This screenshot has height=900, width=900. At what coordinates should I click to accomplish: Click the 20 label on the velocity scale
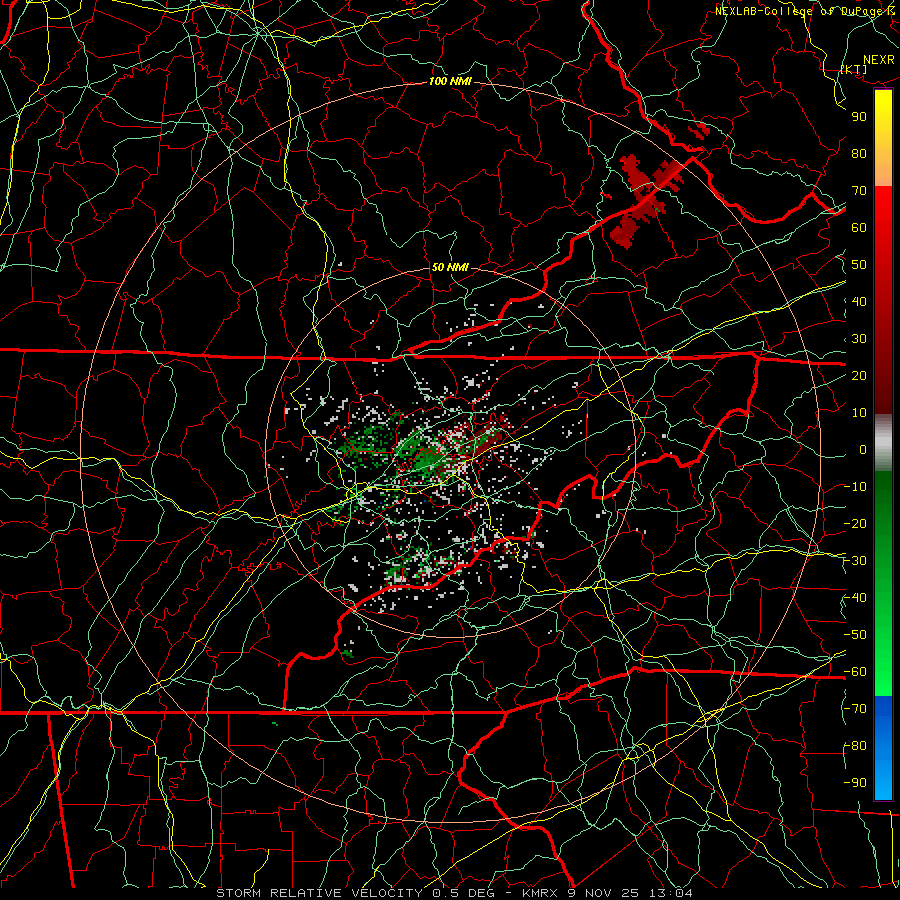click(x=859, y=376)
